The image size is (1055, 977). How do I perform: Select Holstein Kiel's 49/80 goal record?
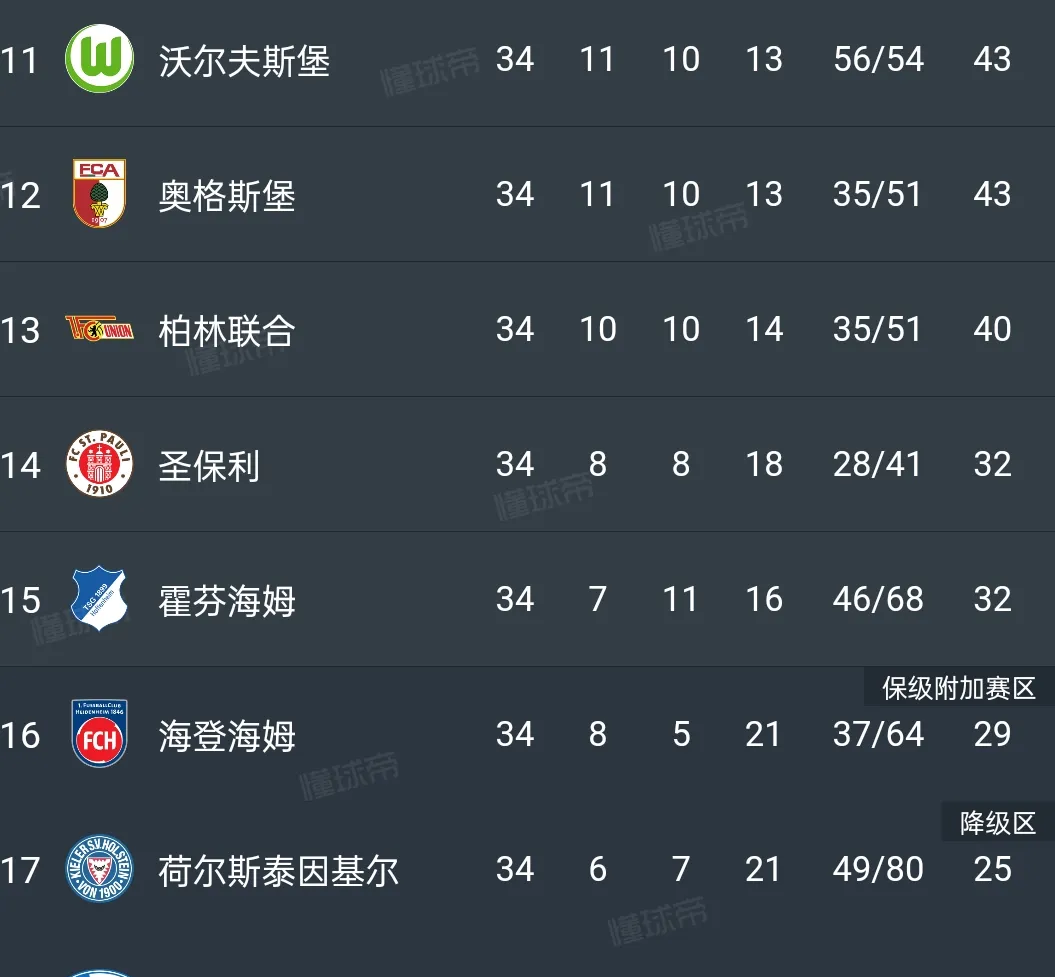click(878, 869)
